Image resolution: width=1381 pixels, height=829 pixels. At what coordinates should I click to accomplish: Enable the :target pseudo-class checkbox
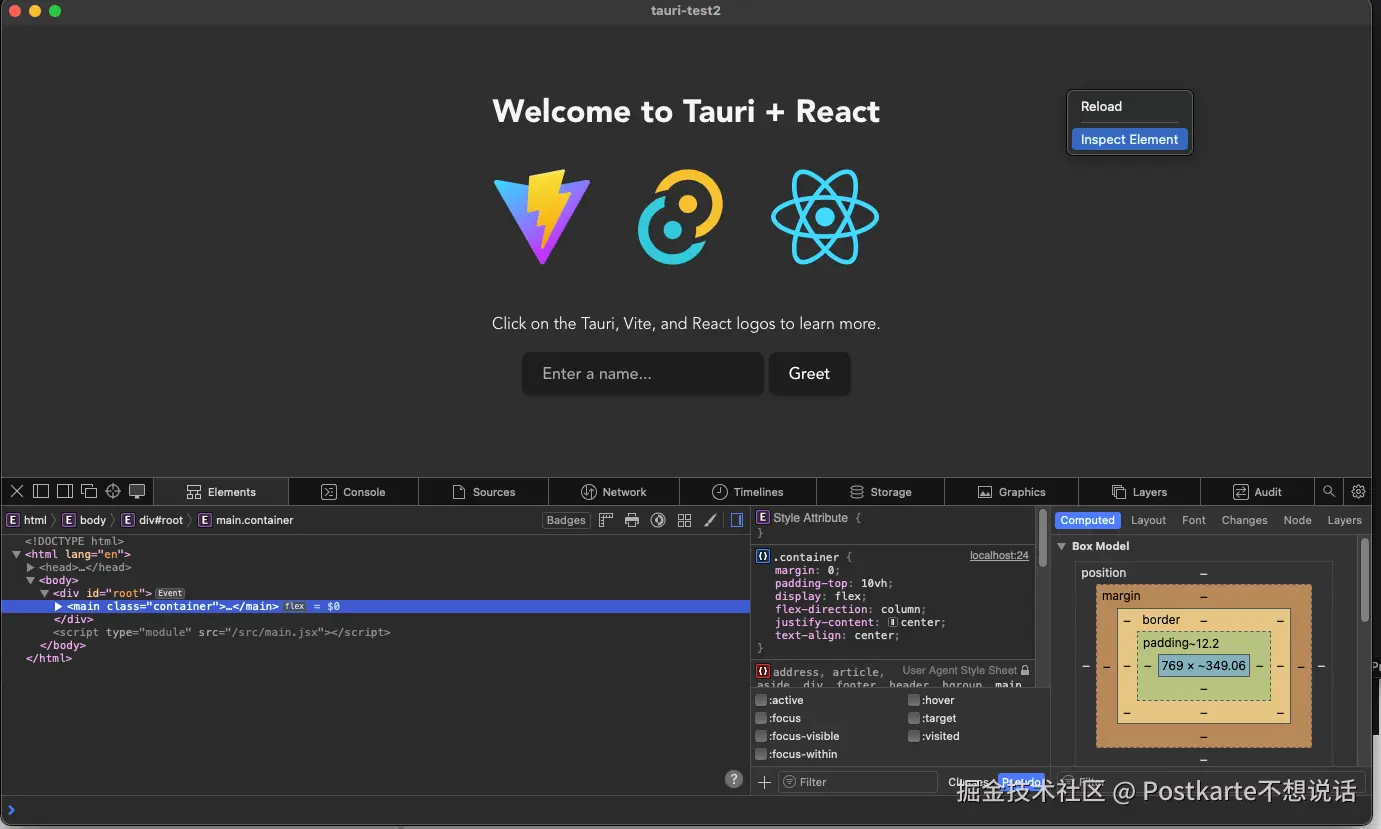(914, 718)
